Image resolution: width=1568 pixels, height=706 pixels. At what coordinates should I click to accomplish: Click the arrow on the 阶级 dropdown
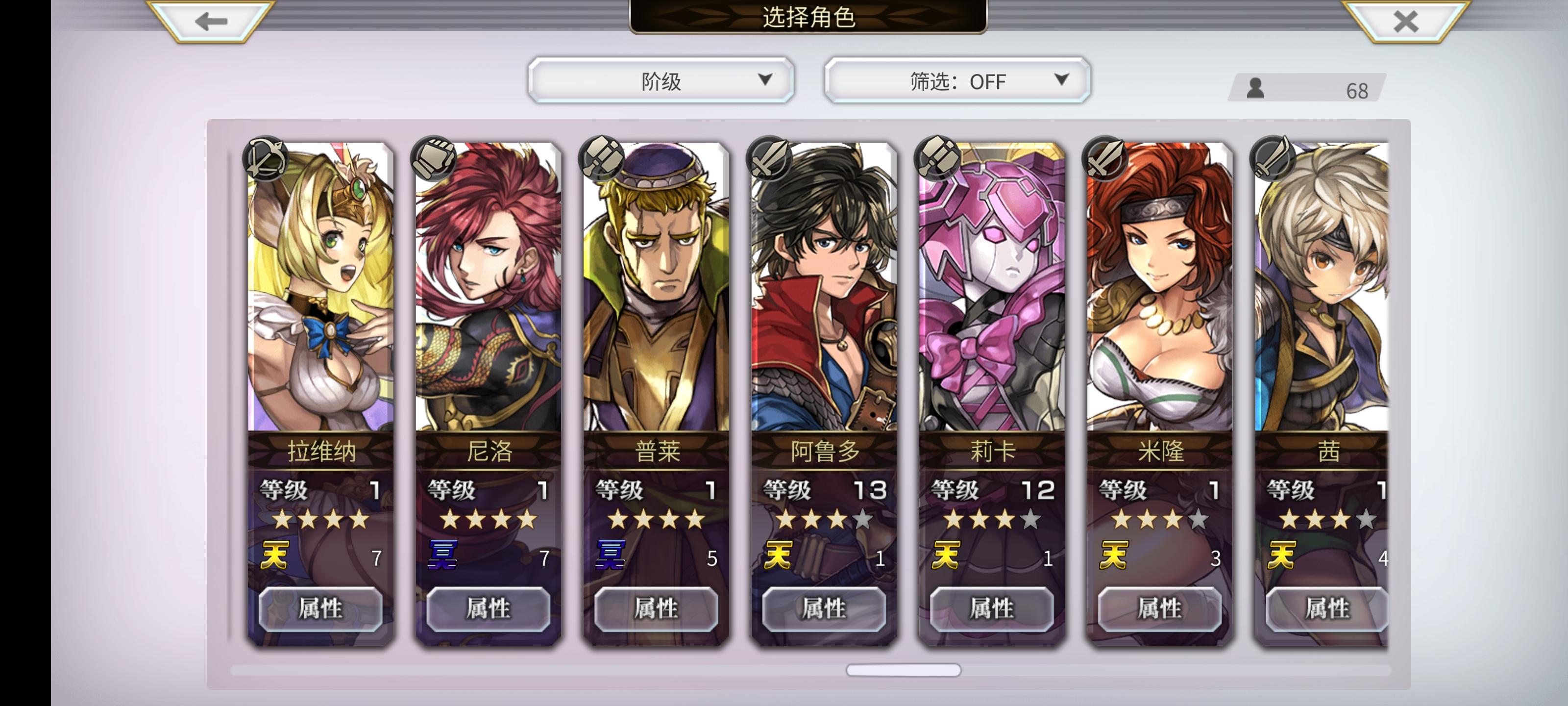click(765, 80)
